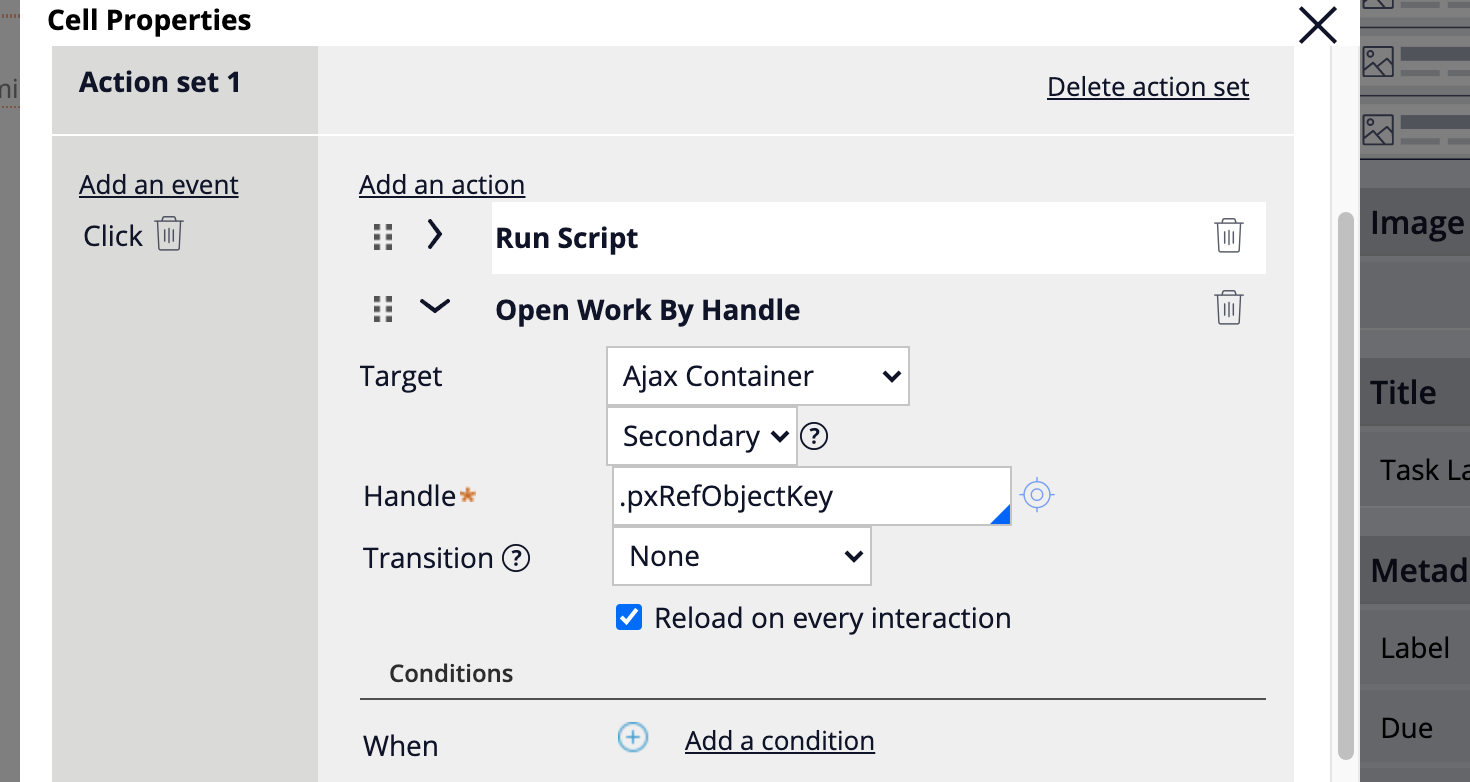Viewport: 1470px width, 782px height.
Task: Open help icon beside Secondary dropdown
Action: coord(816,436)
